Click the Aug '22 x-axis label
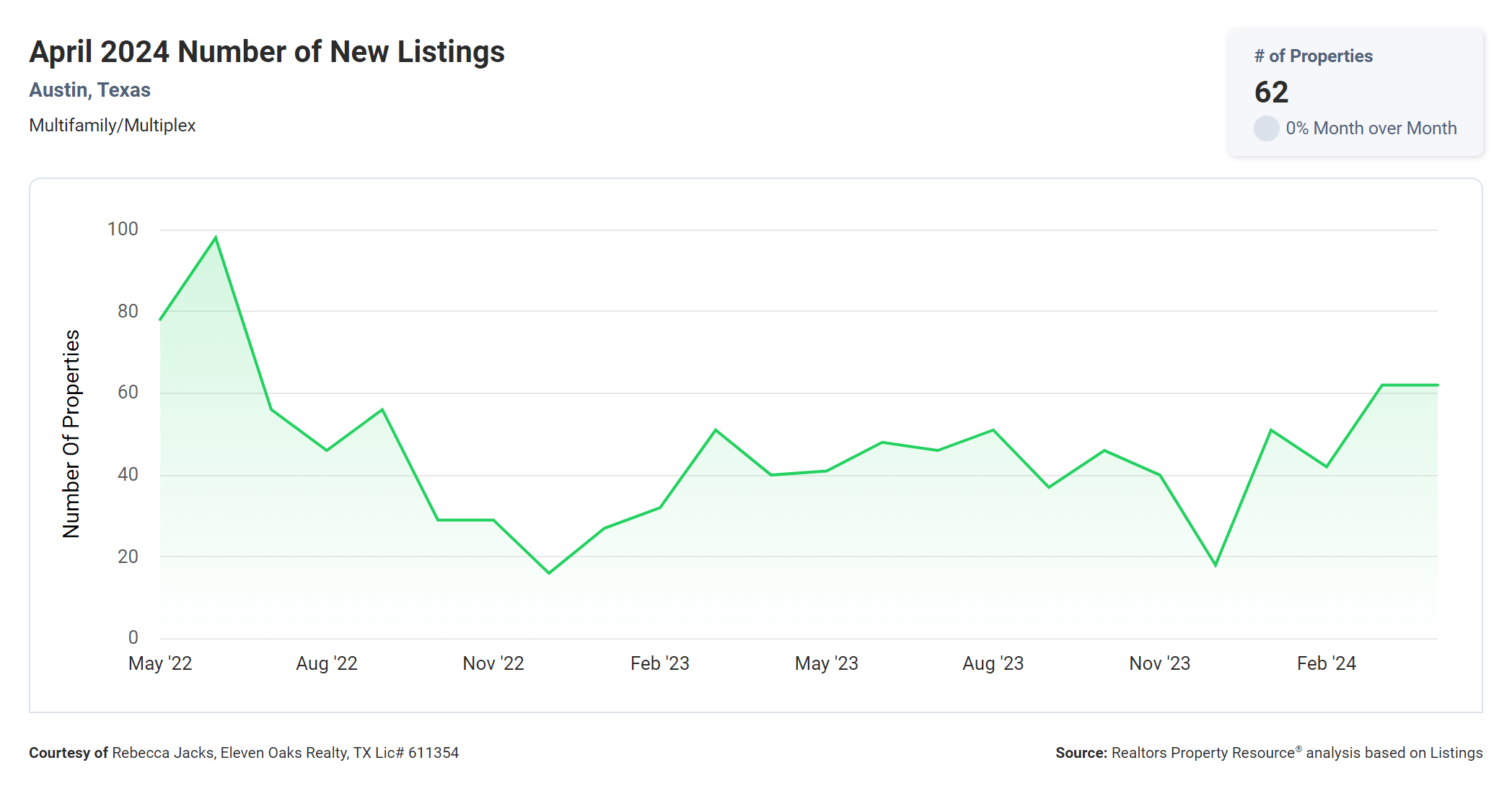Screen dimensions: 1512x794 pyautogui.click(x=327, y=663)
